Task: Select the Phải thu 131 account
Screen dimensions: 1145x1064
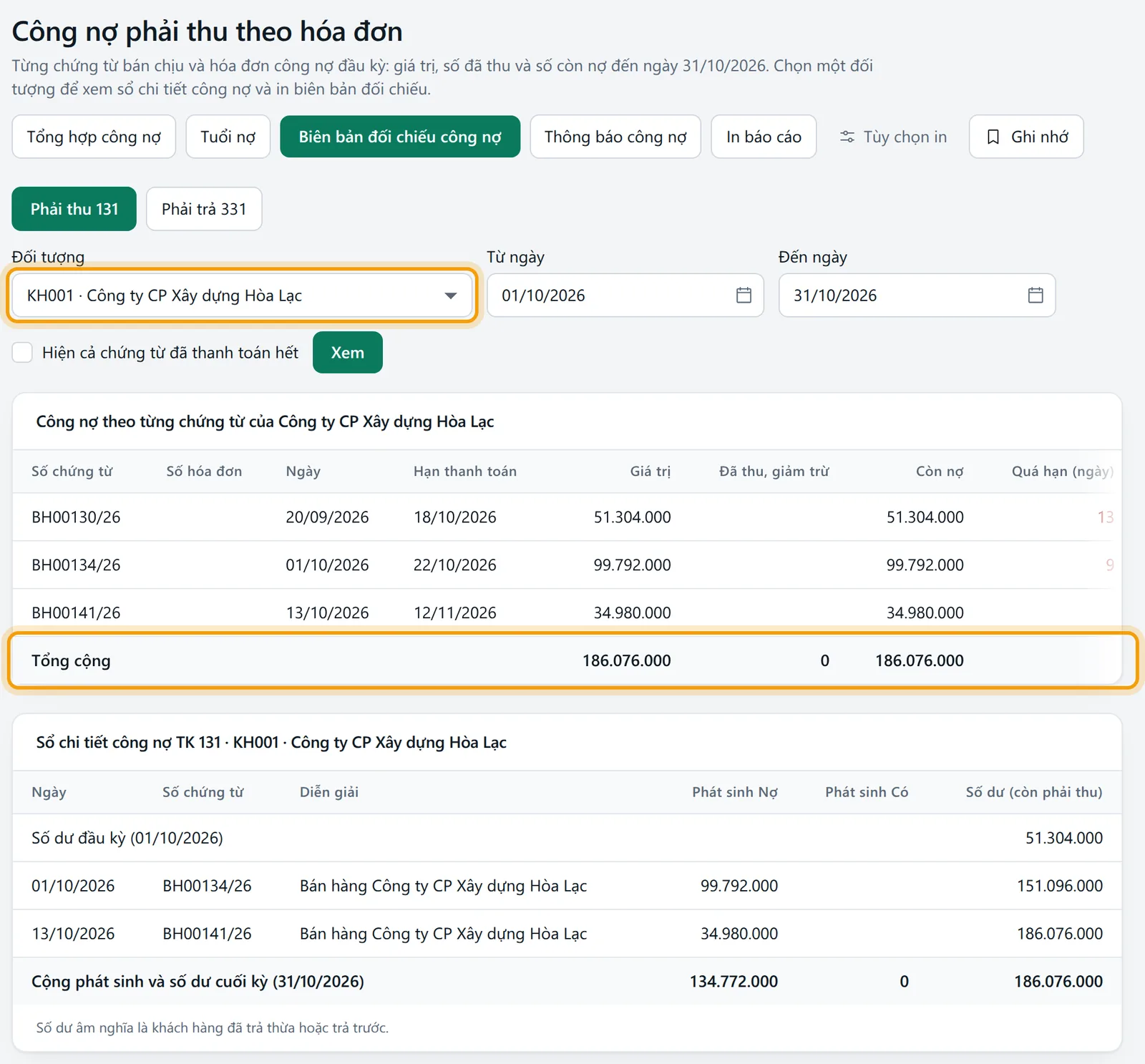Action: [x=74, y=209]
